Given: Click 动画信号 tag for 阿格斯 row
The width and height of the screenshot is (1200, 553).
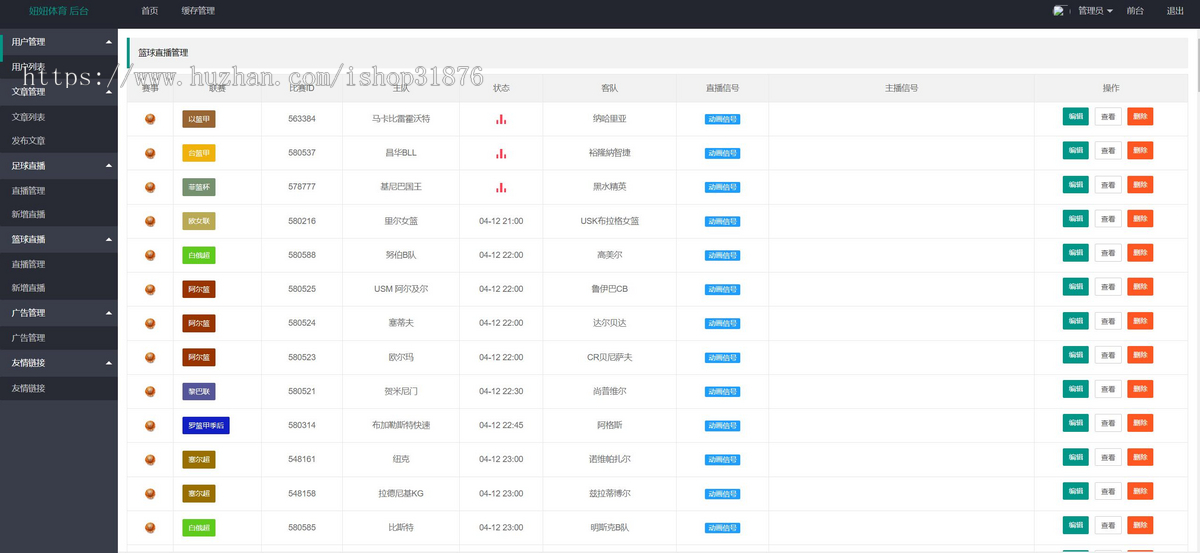Looking at the screenshot, I should pos(722,425).
